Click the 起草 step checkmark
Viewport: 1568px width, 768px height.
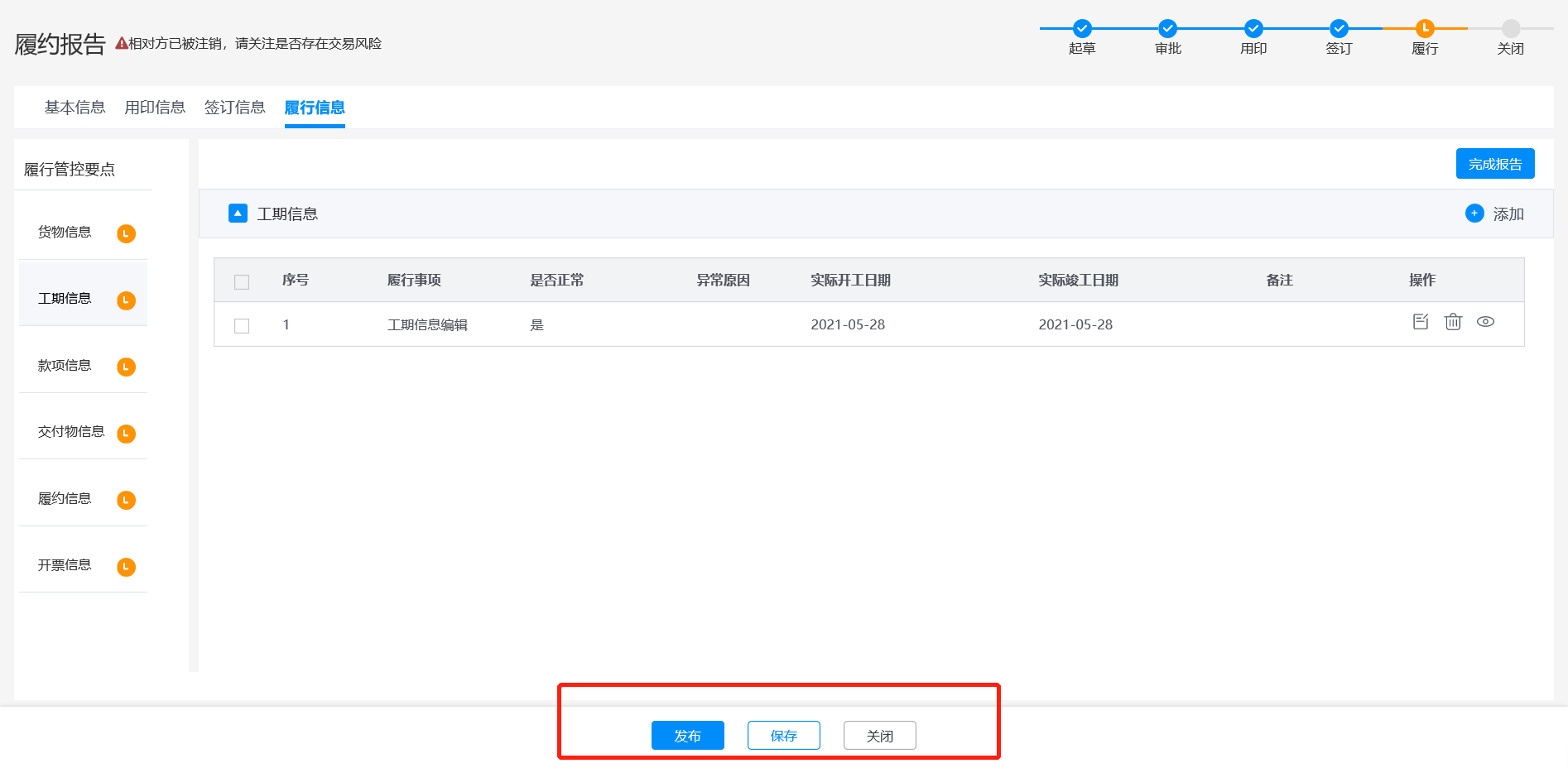tap(1082, 29)
